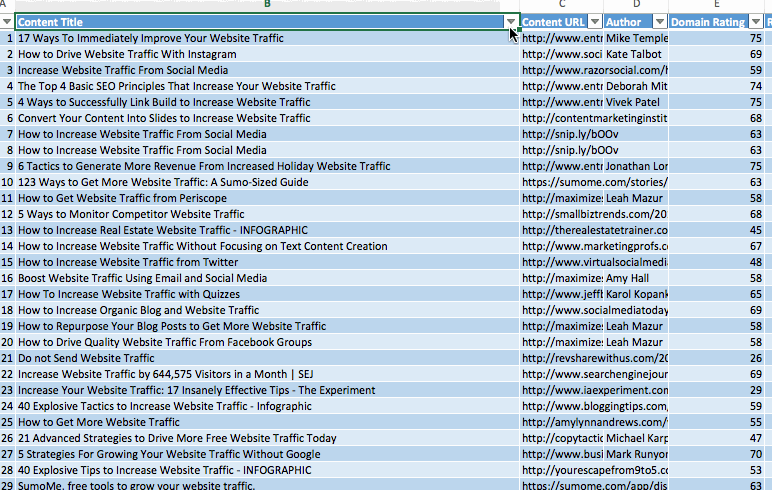Open the Content Title filter dropdown
The width and height of the screenshot is (772, 490).
click(511, 22)
